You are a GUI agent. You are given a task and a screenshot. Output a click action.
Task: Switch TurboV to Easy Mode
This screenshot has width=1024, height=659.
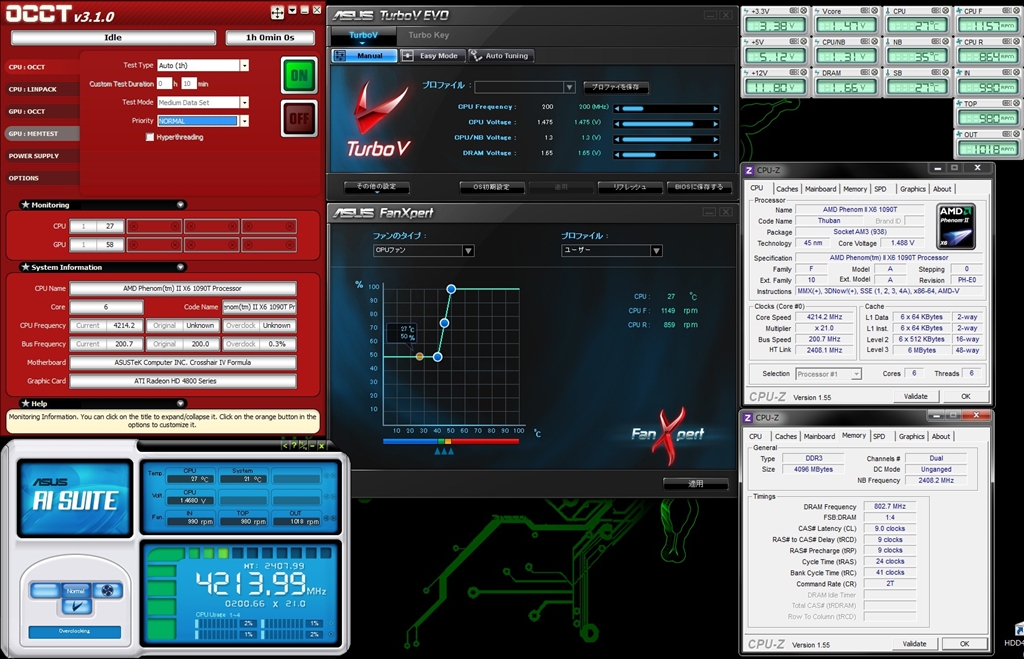click(432, 56)
